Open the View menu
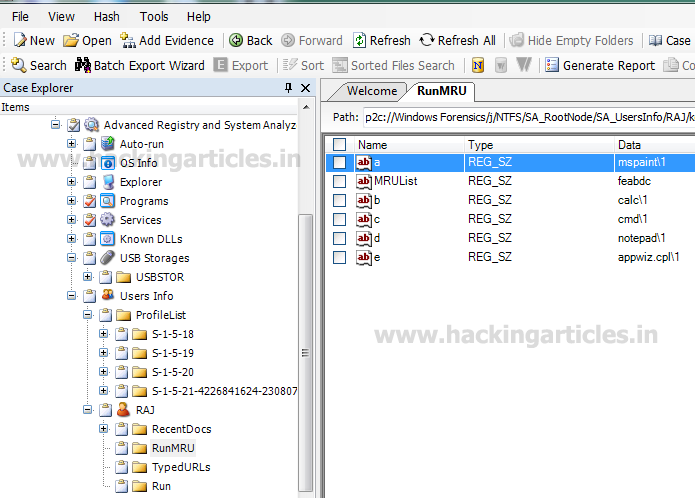695x498 pixels. tap(61, 16)
